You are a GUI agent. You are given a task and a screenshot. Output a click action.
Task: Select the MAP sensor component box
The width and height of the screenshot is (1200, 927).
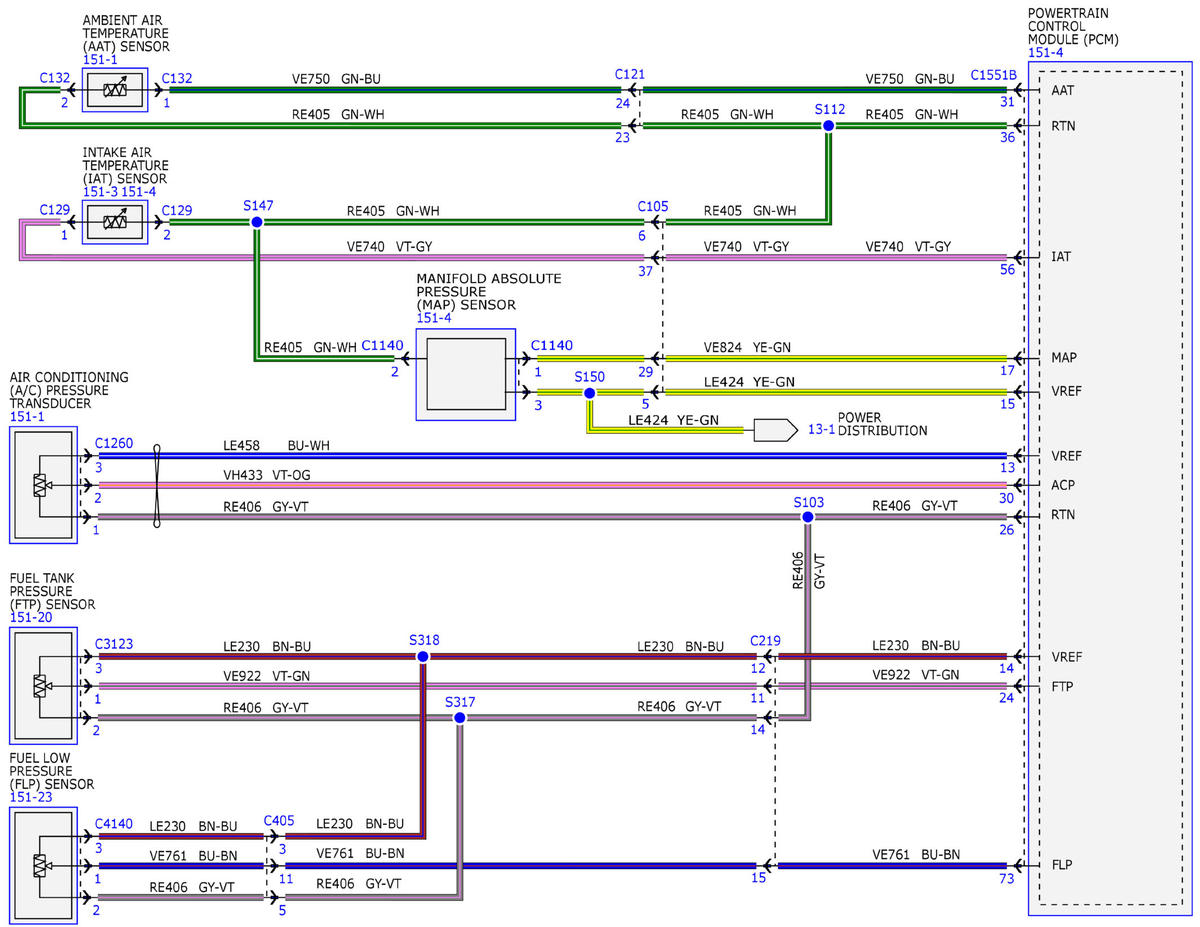pos(466,374)
